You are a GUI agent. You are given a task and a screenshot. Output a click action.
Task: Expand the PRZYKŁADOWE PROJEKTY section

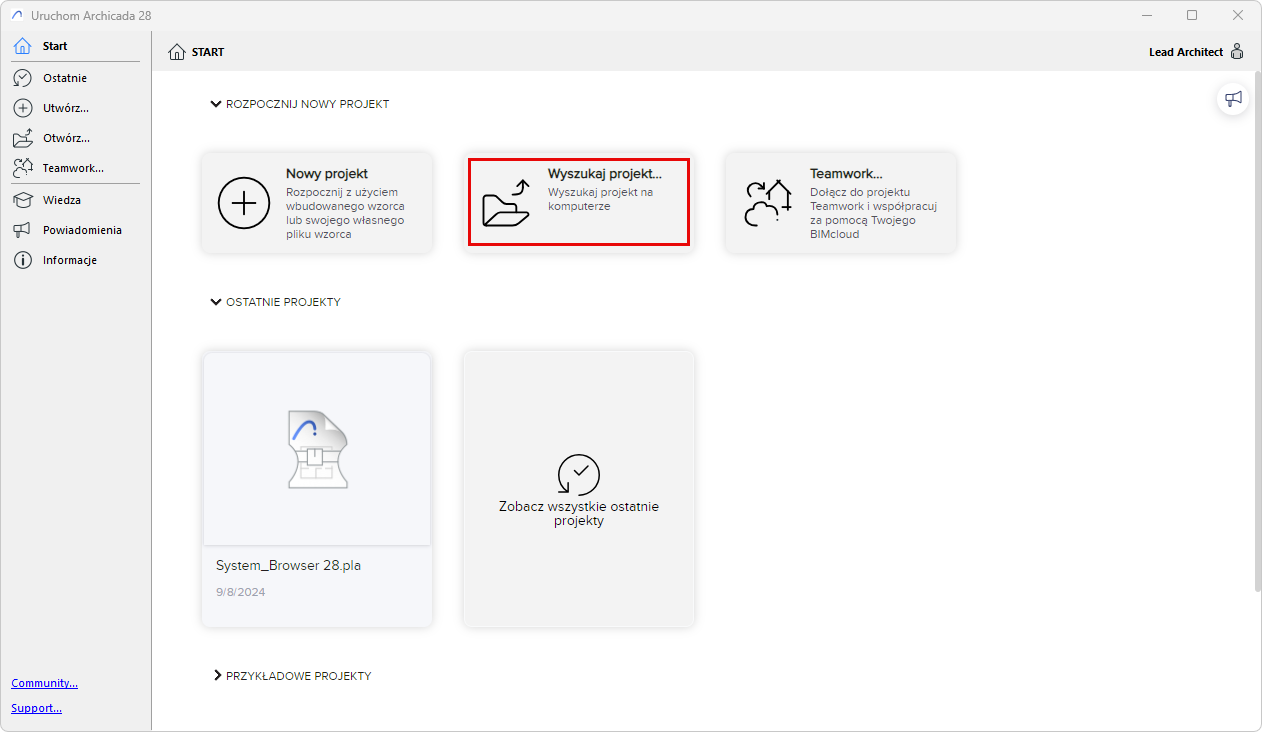tap(217, 676)
